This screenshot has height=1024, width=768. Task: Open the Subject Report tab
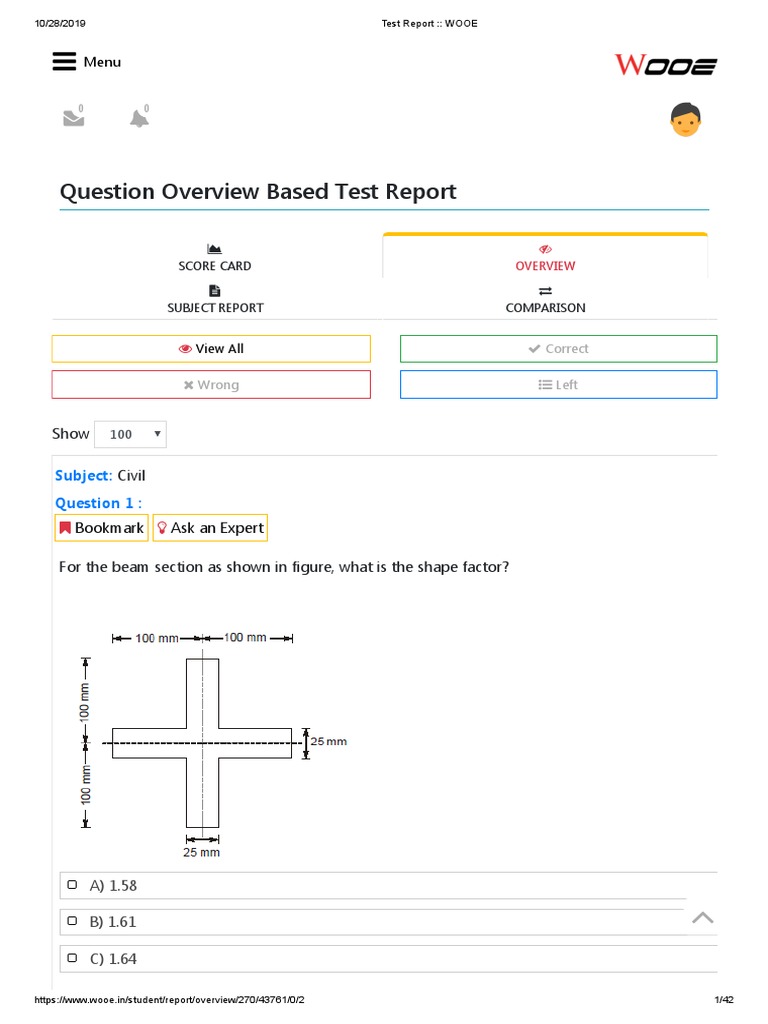(215, 300)
